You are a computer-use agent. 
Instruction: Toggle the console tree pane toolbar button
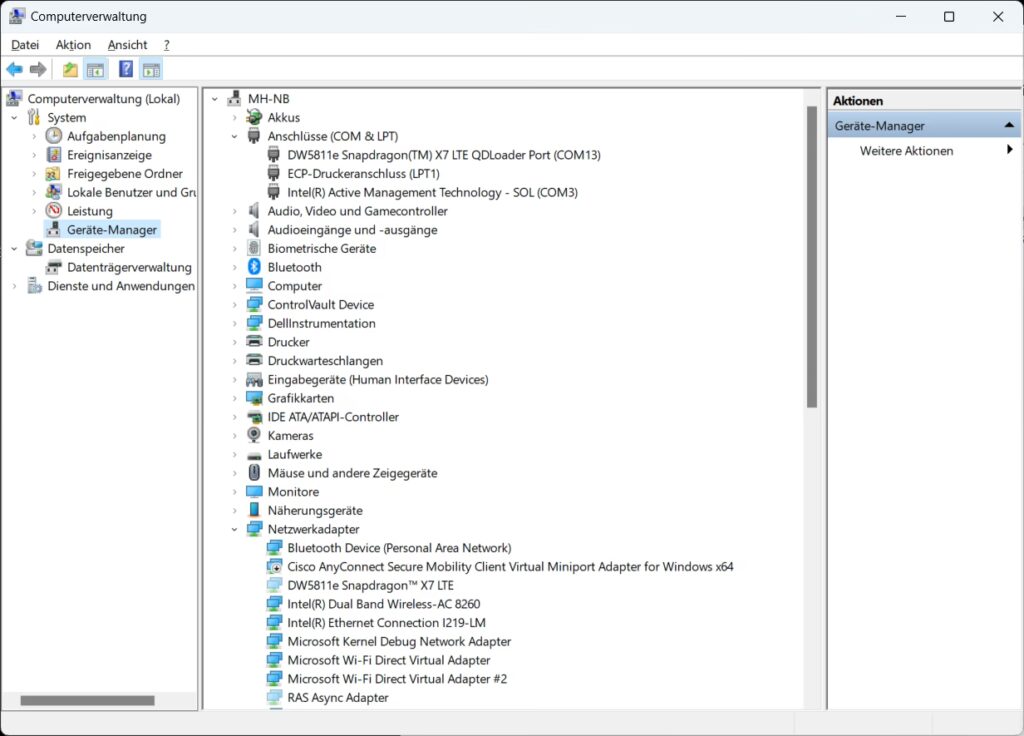coord(95,69)
